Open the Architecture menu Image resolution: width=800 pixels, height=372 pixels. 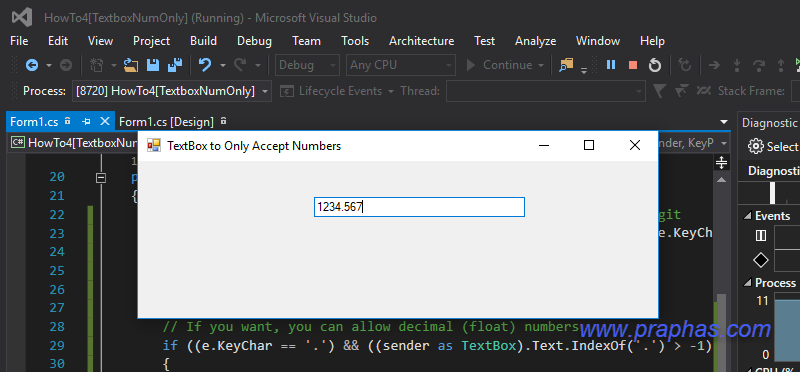tap(421, 41)
